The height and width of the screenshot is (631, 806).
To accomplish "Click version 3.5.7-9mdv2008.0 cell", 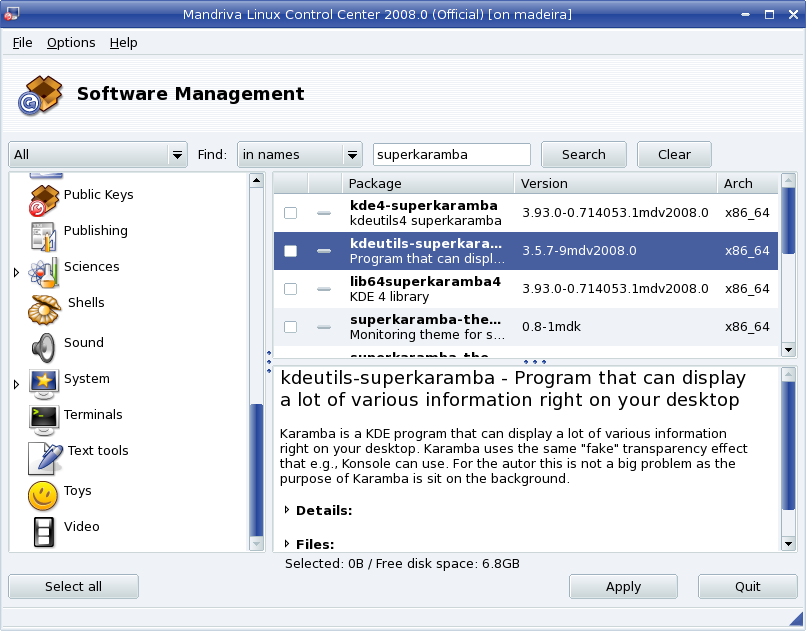I will [579, 251].
